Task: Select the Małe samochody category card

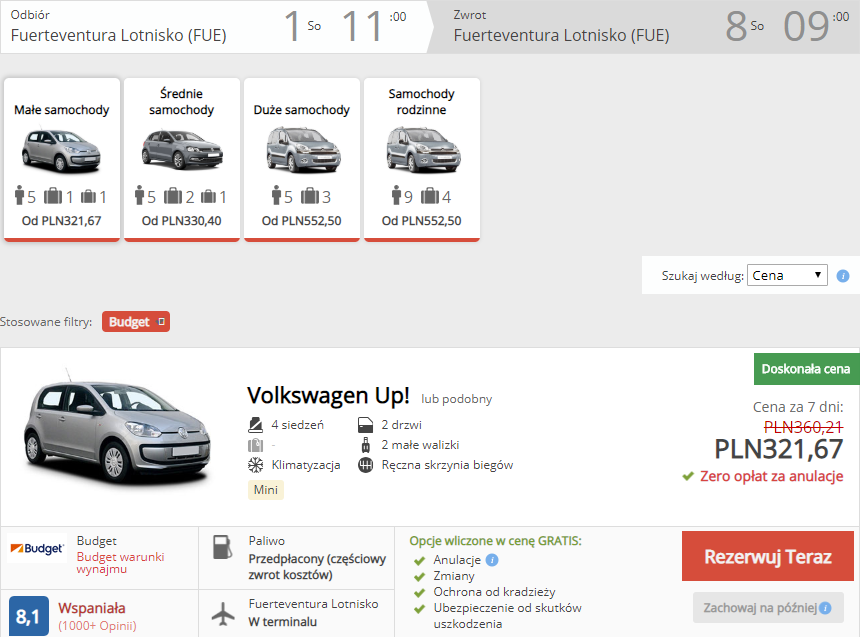Action: (61, 159)
